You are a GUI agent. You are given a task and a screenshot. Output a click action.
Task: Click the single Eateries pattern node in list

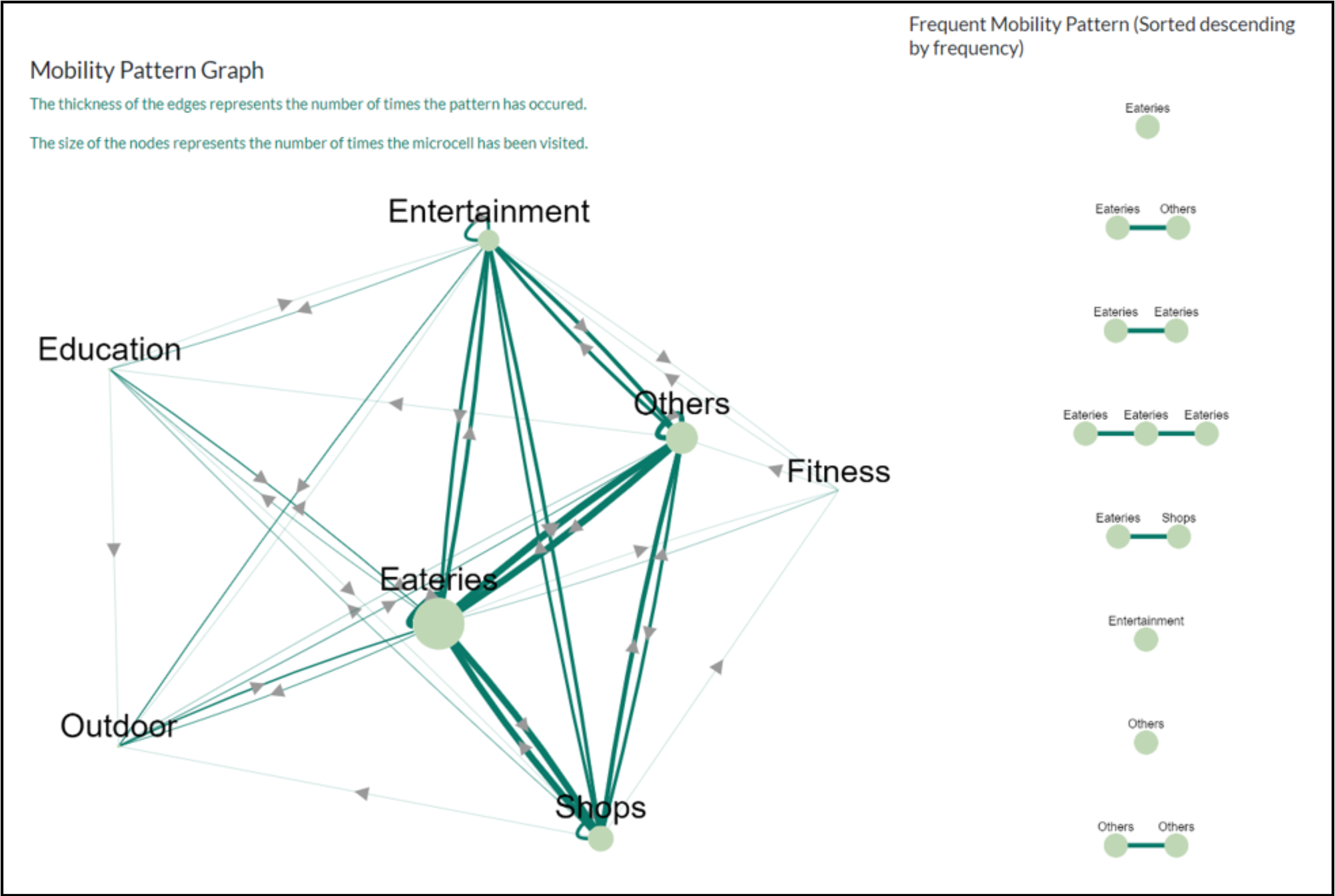coord(1147,127)
